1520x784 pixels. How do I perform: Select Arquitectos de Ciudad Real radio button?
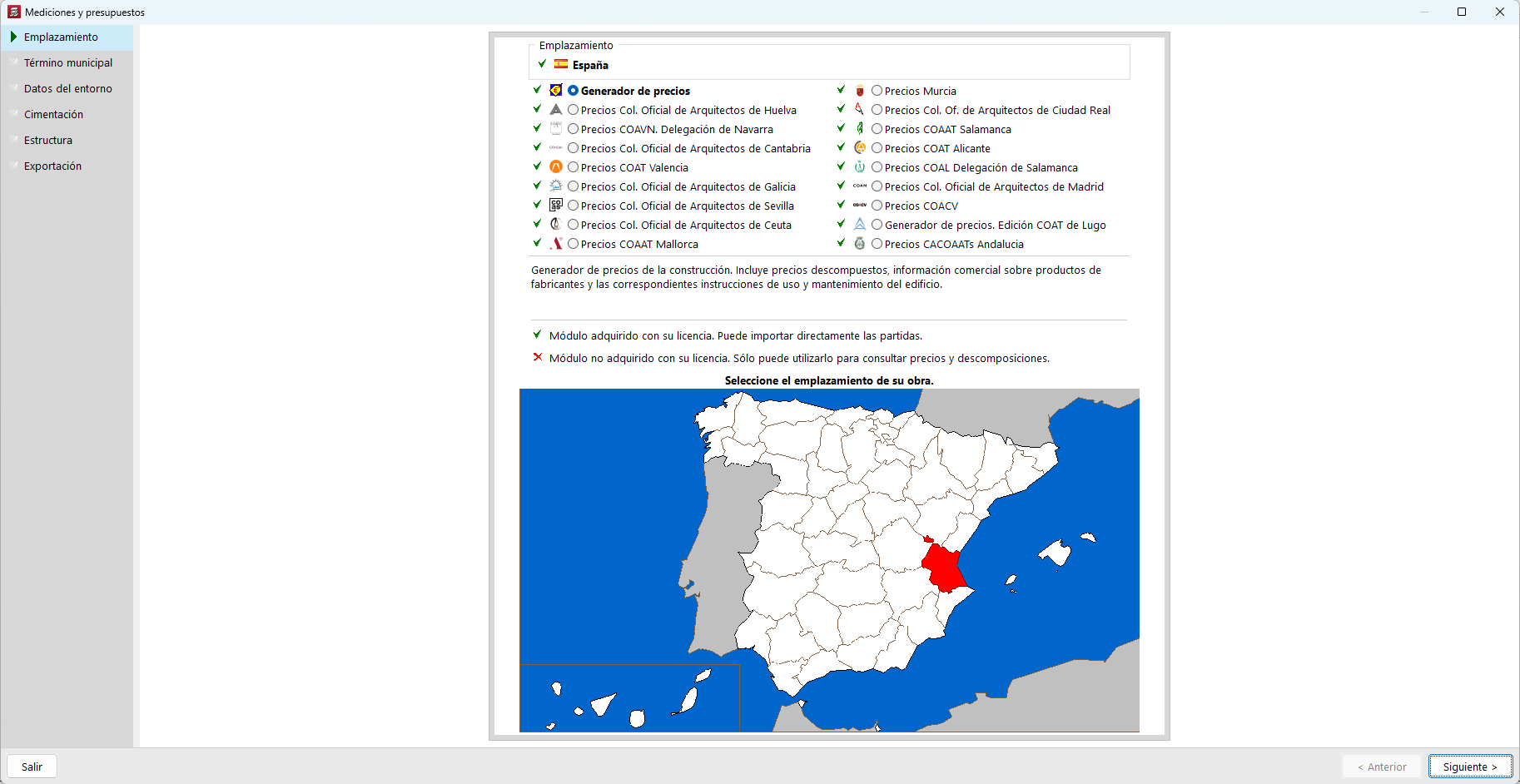click(877, 110)
